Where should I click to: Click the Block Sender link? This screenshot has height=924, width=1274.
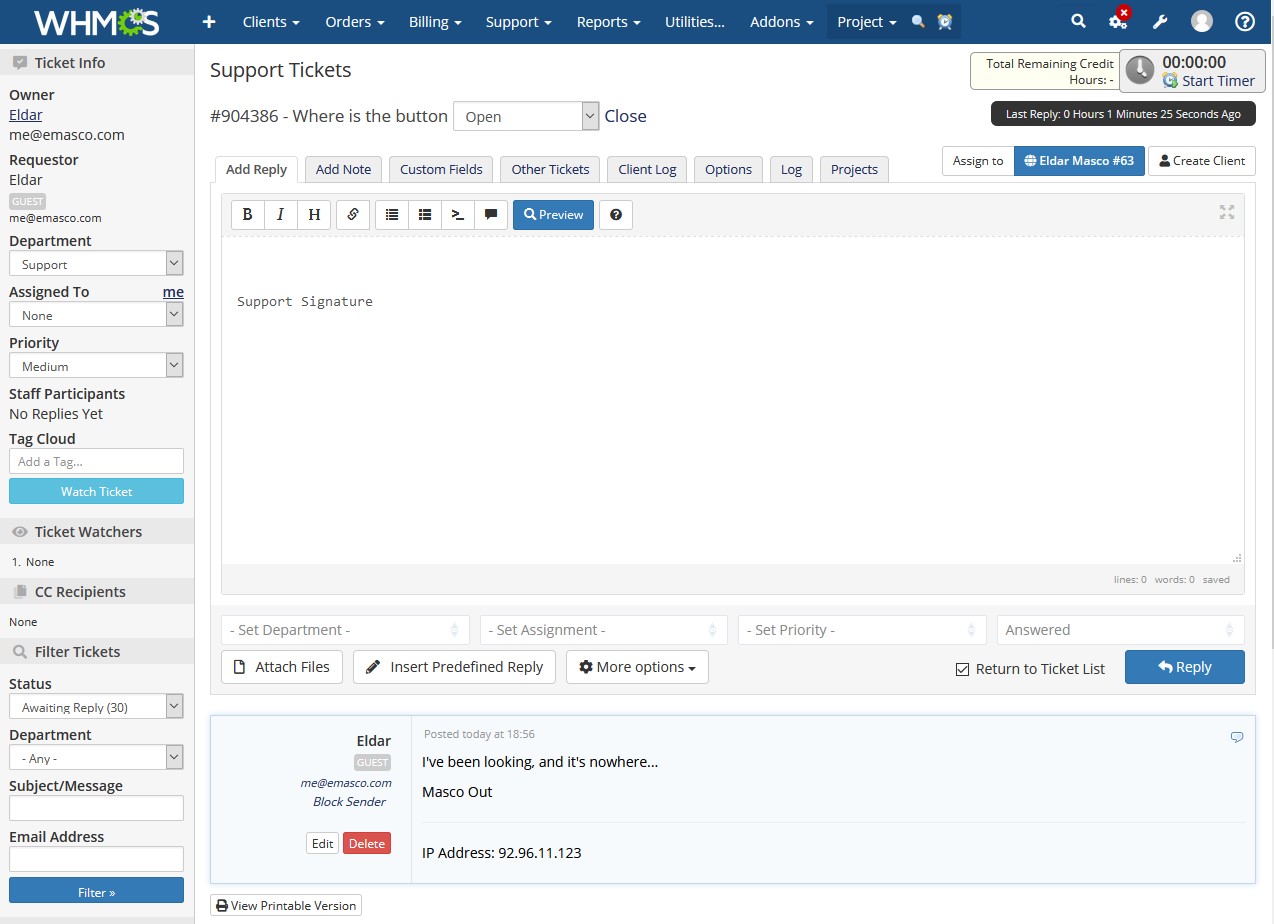point(349,801)
